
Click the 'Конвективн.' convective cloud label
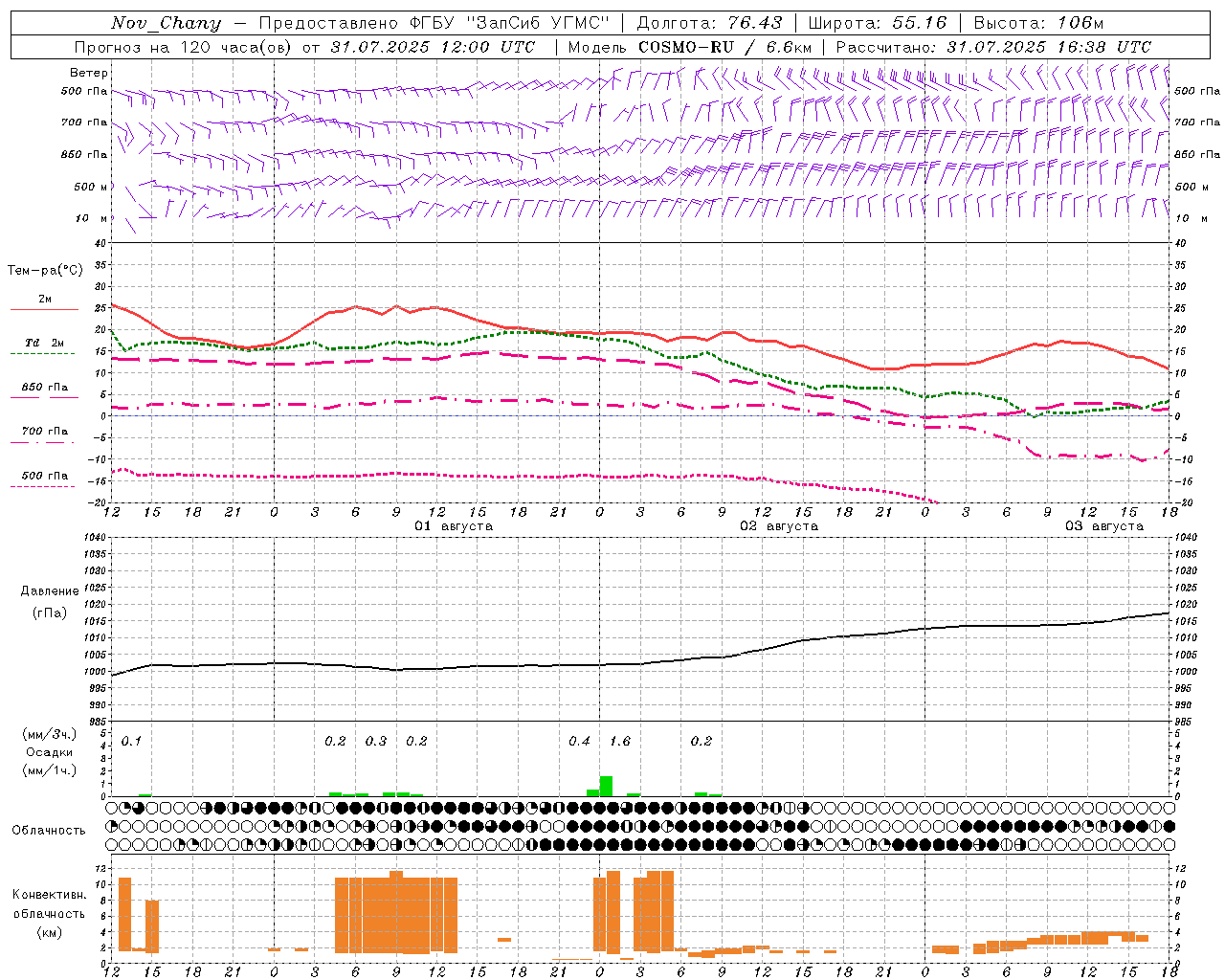[x=49, y=895]
